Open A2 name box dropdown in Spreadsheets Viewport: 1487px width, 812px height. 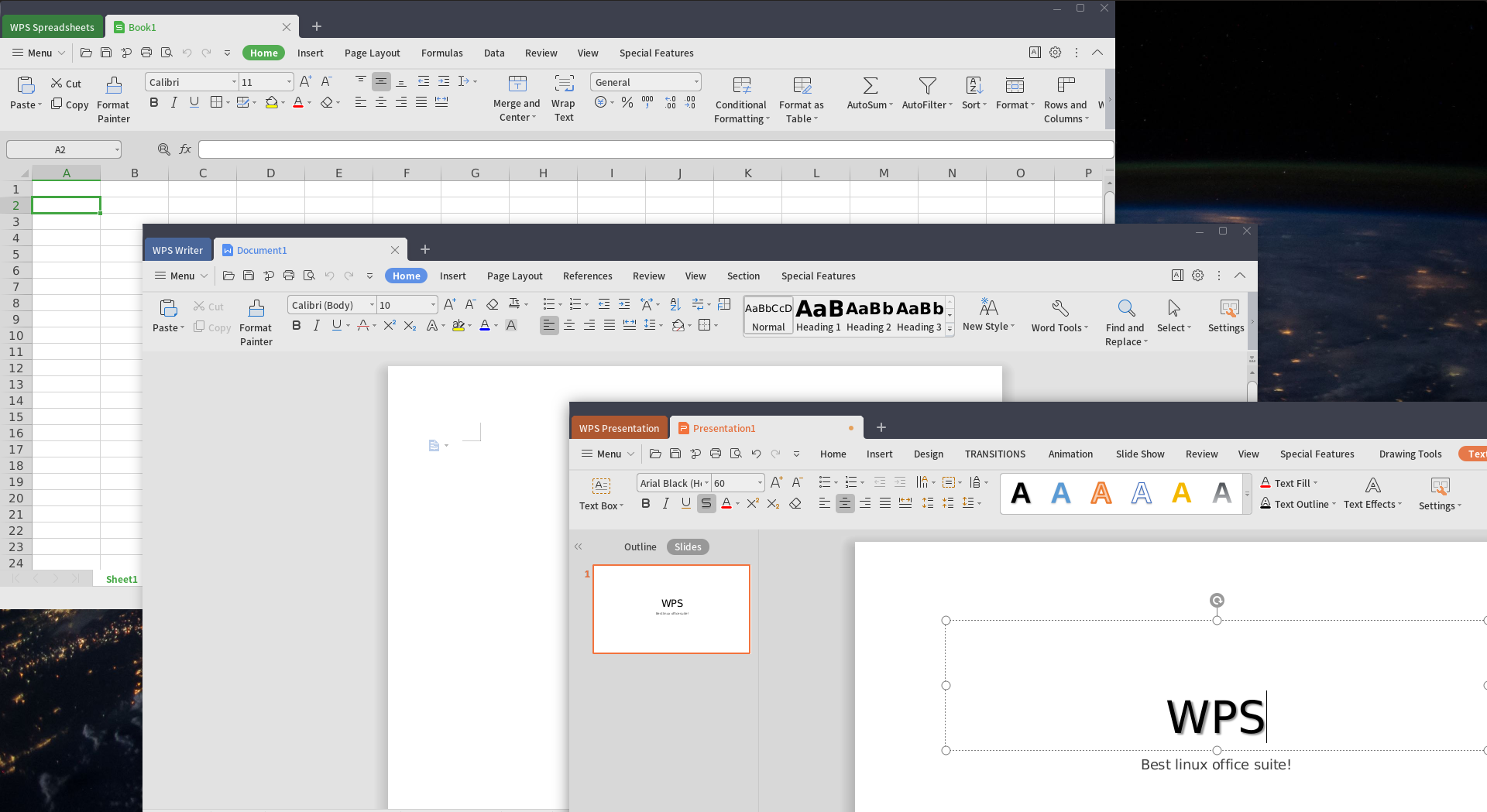(117, 149)
